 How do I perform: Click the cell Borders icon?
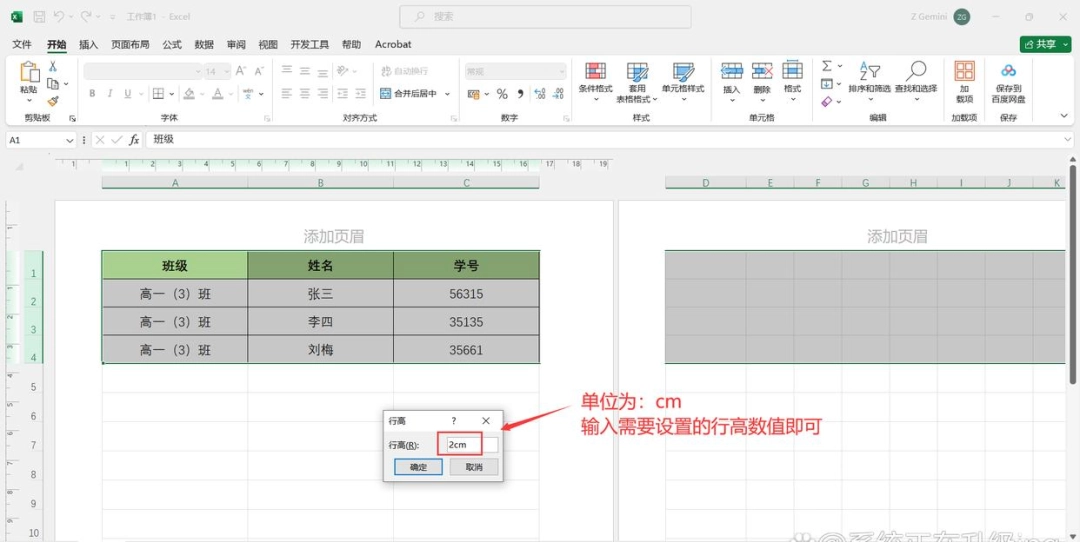(158, 94)
